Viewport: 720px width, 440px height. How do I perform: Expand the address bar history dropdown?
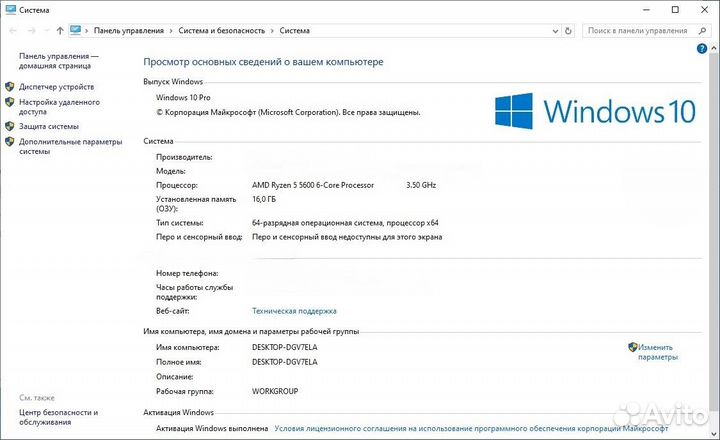pyautogui.click(x=556, y=31)
